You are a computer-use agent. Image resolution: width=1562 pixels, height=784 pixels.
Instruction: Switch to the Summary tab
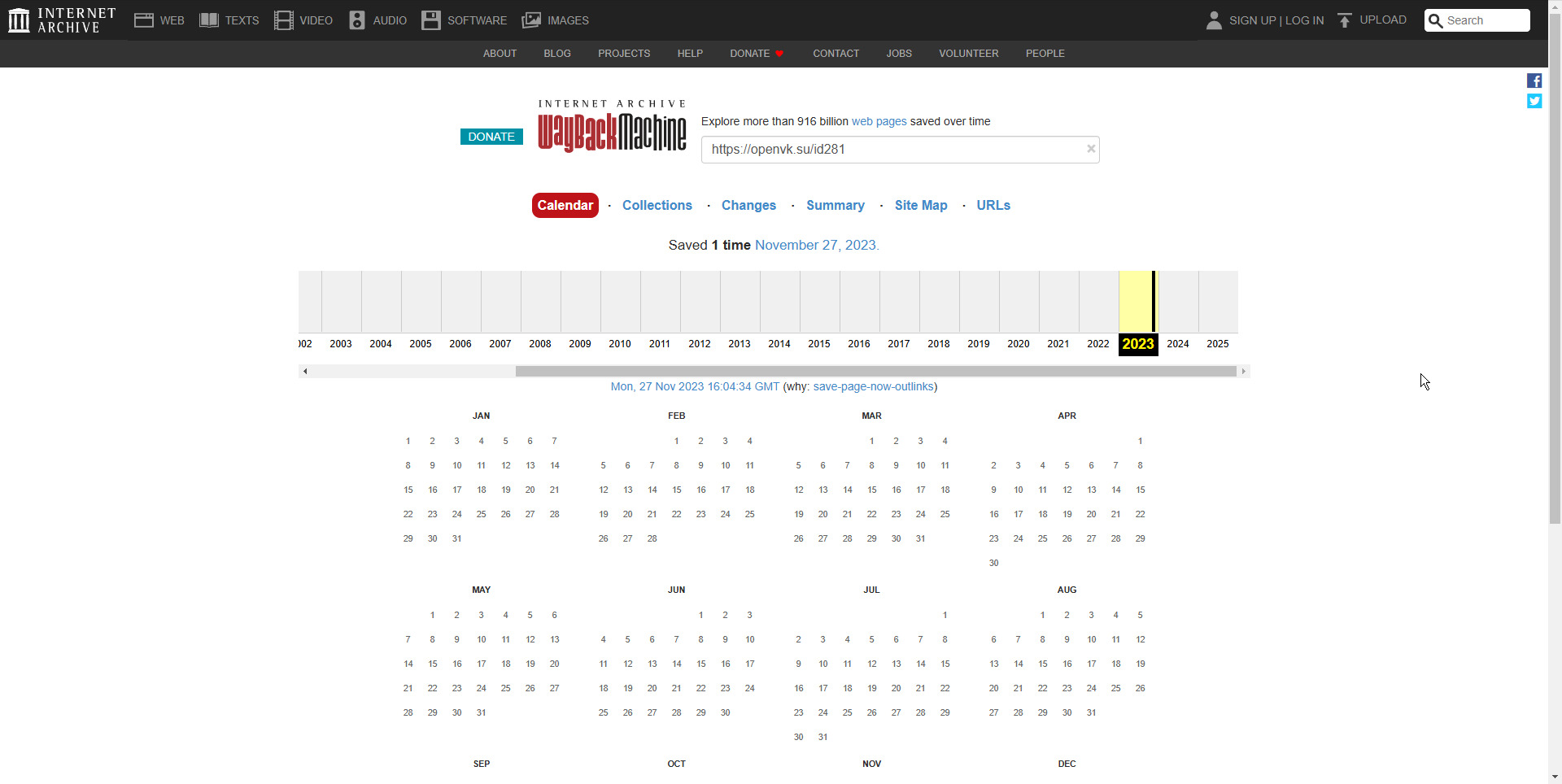click(836, 206)
